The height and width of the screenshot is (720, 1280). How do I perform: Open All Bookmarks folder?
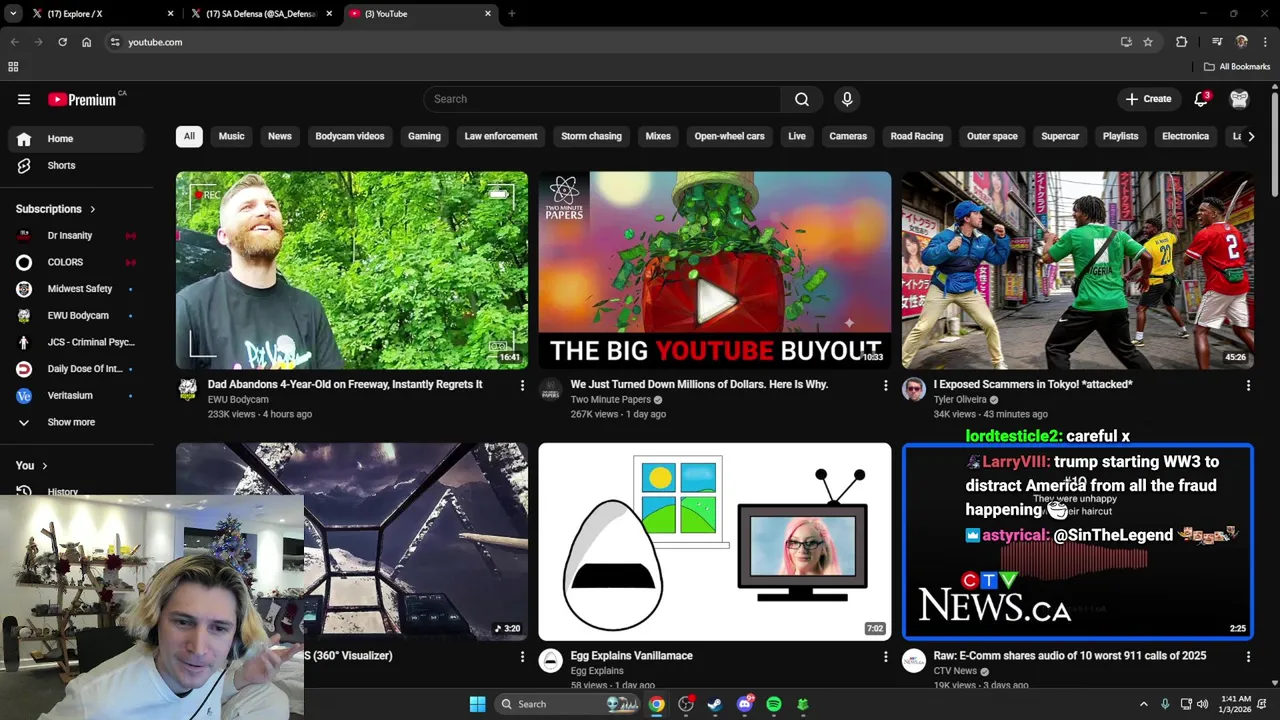pyautogui.click(x=1237, y=67)
